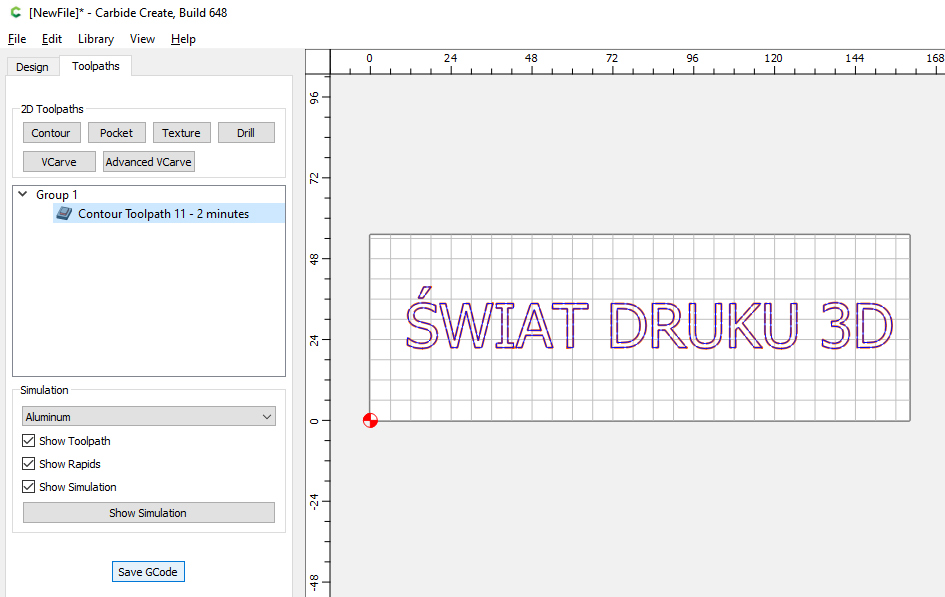The image size is (945, 597).
Task: Disable the Show Simulation checkbox
Action: coord(28,487)
